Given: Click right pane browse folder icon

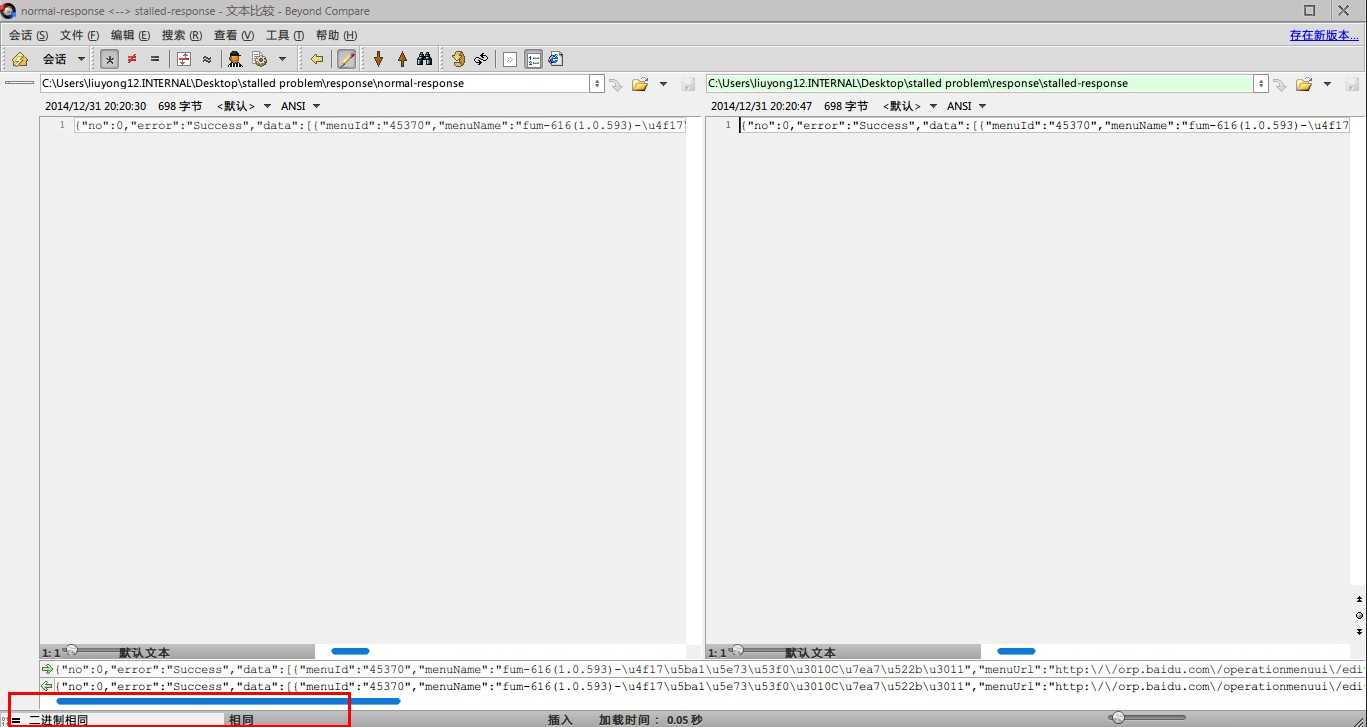Looking at the screenshot, I should (1304, 84).
